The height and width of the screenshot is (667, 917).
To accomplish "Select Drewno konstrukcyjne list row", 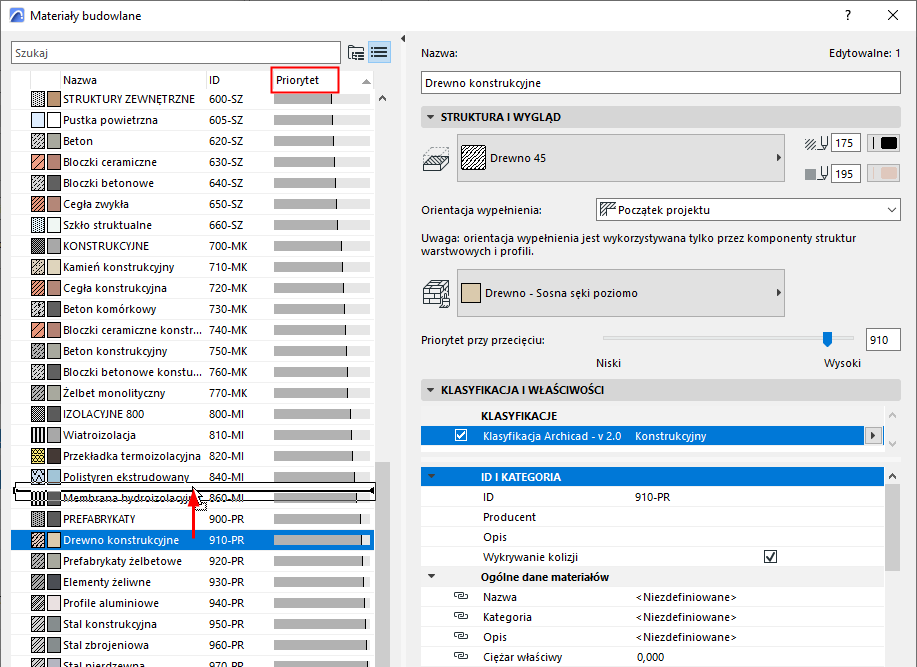I will [x=192, y=540].
